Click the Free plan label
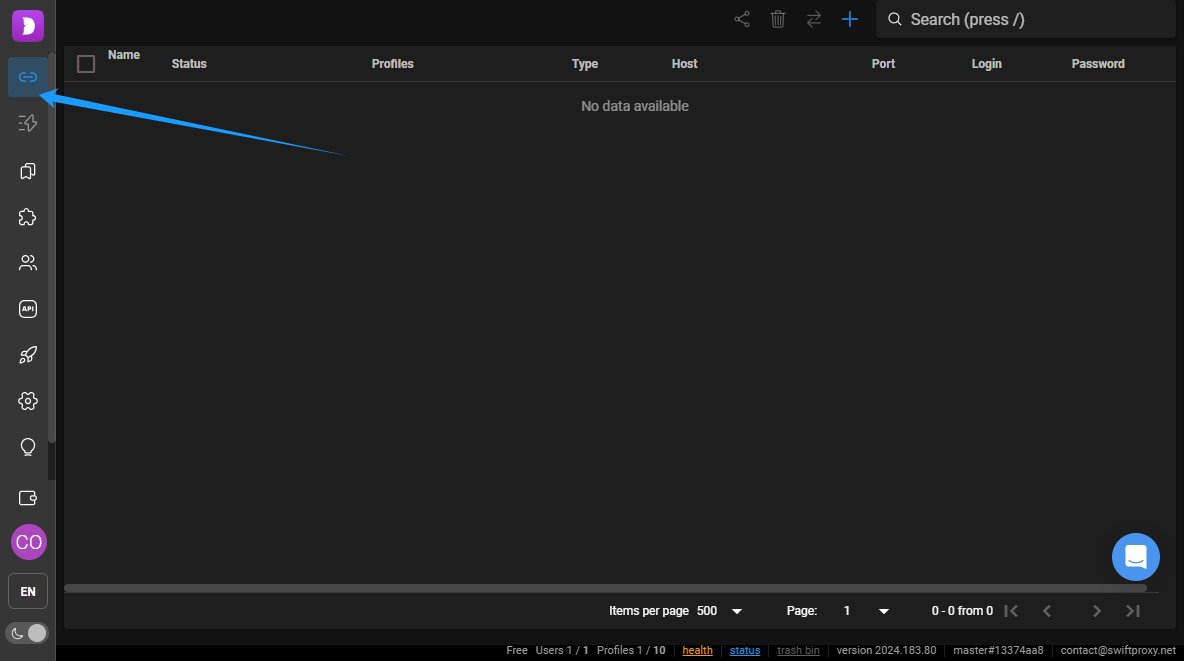The width and height of the screenshot is (1184, 661). point(516,650)
